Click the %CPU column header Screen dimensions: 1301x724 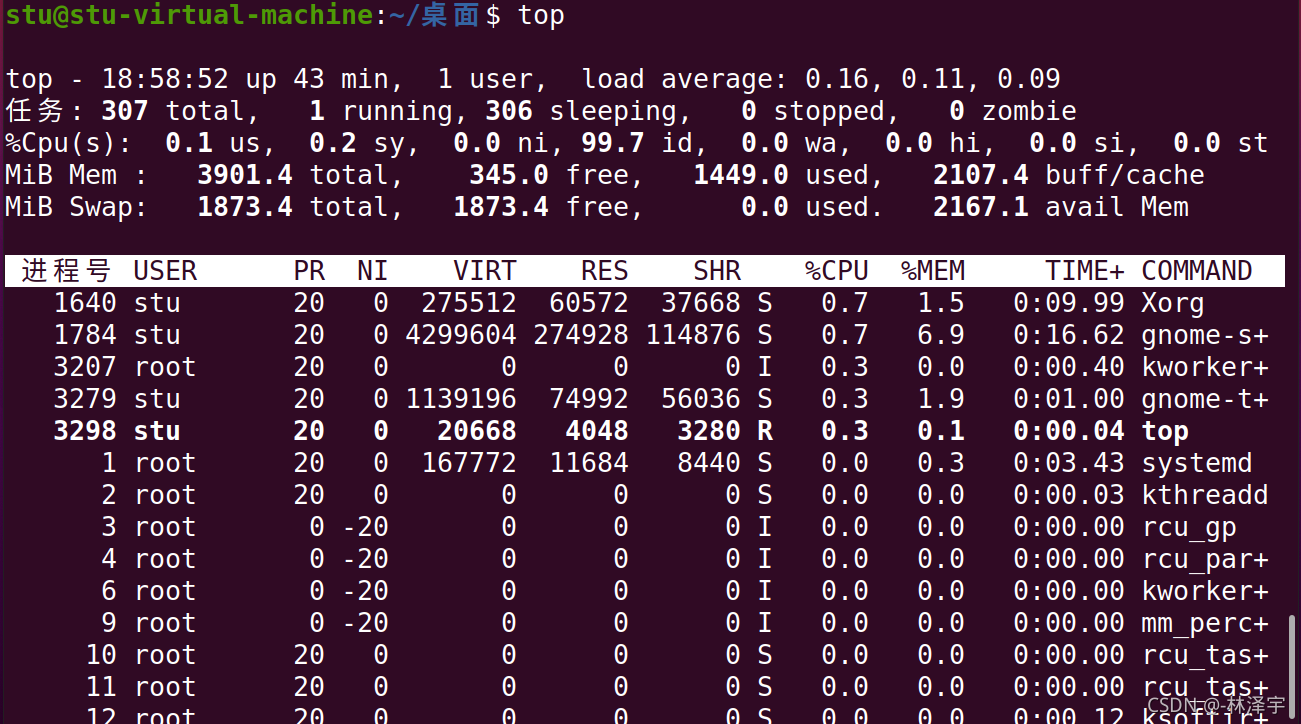click(x=837, y=271)
